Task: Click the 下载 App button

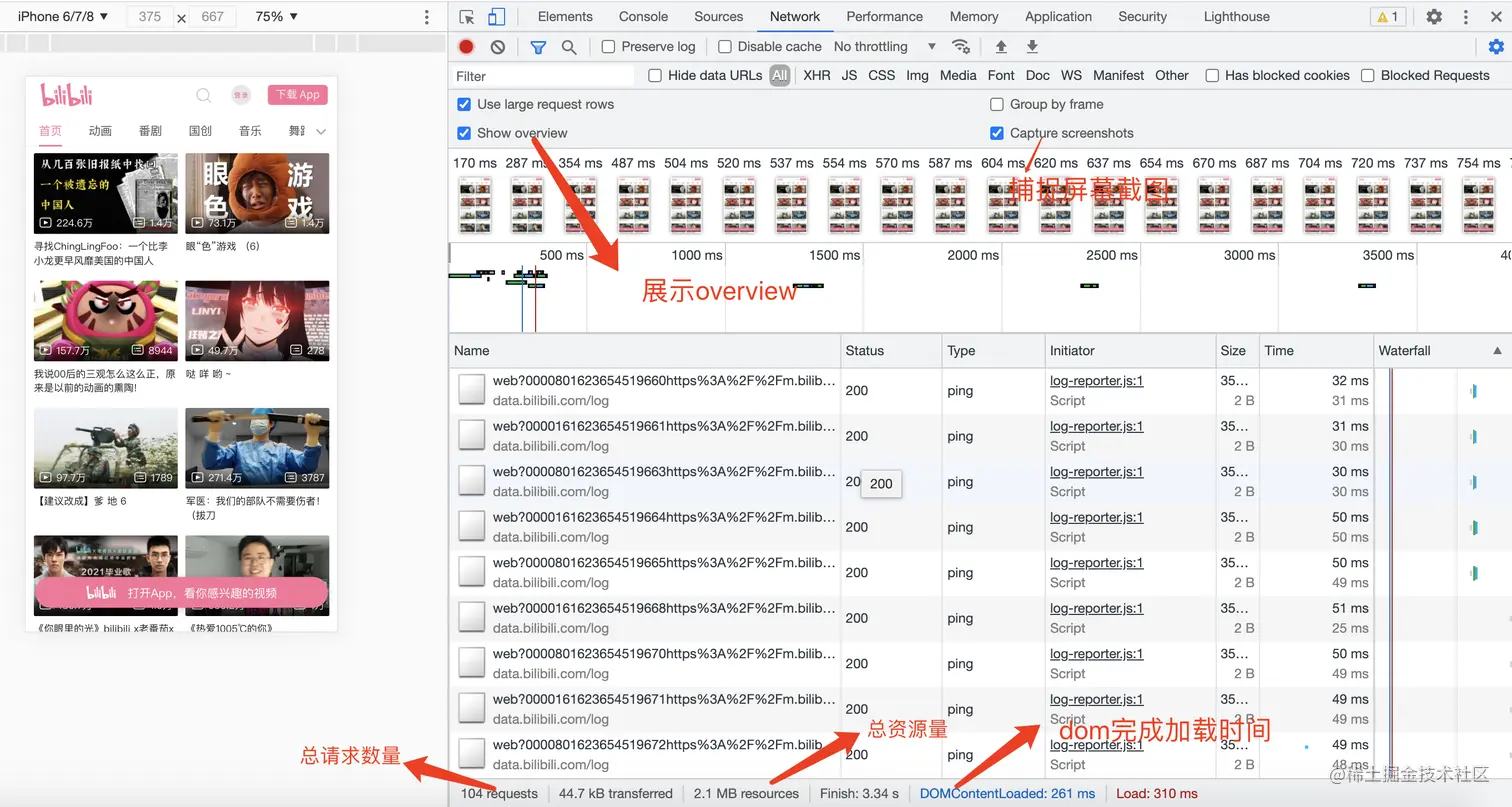Action: tap(298, 95)
